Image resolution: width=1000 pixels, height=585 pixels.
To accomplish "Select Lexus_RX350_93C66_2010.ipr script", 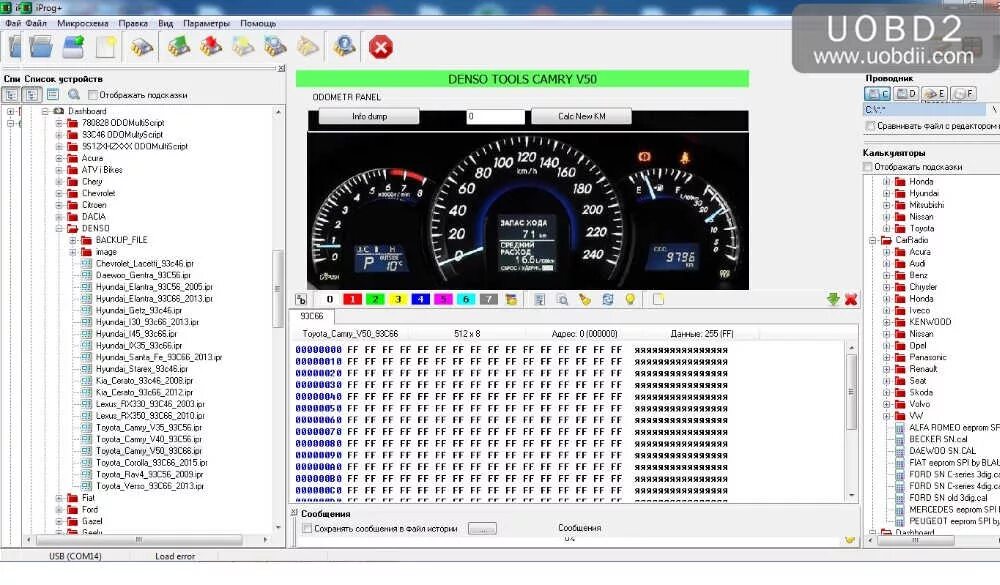I will click(150, 416).
